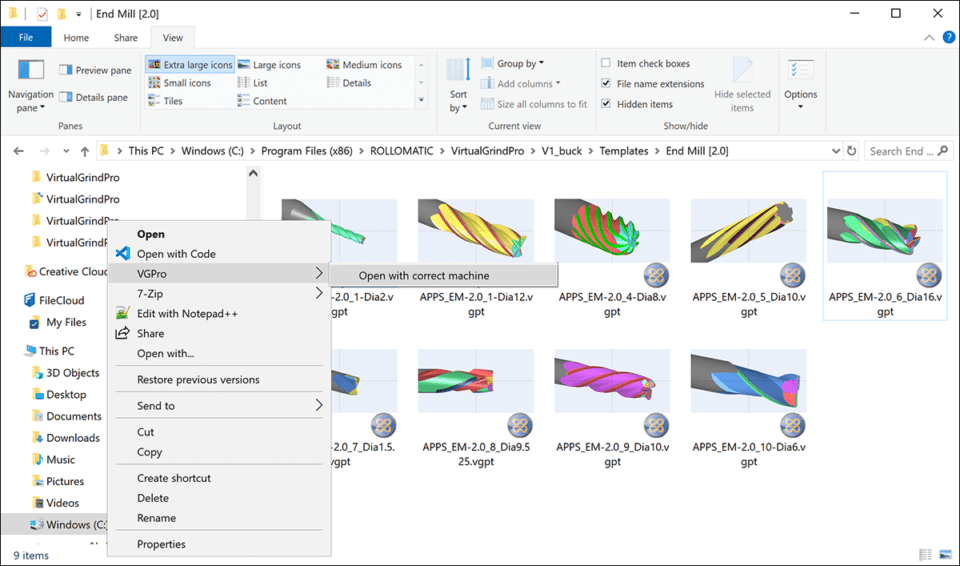Switch to Content layout
960x566 pixels.
pos(262,101)
